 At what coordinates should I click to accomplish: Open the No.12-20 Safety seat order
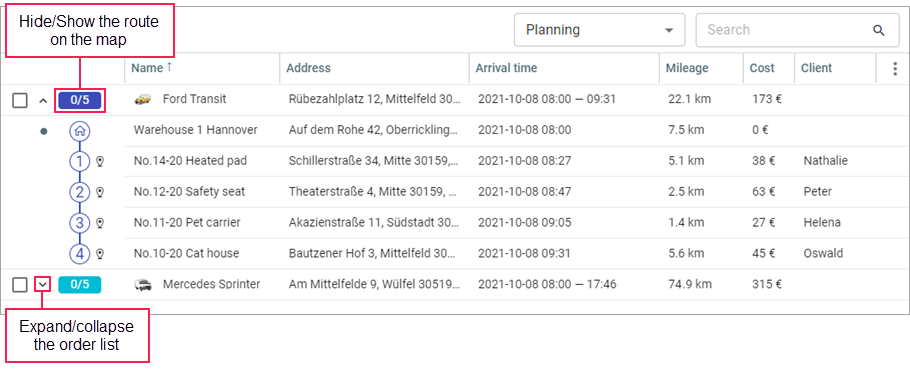click(189, 191)
